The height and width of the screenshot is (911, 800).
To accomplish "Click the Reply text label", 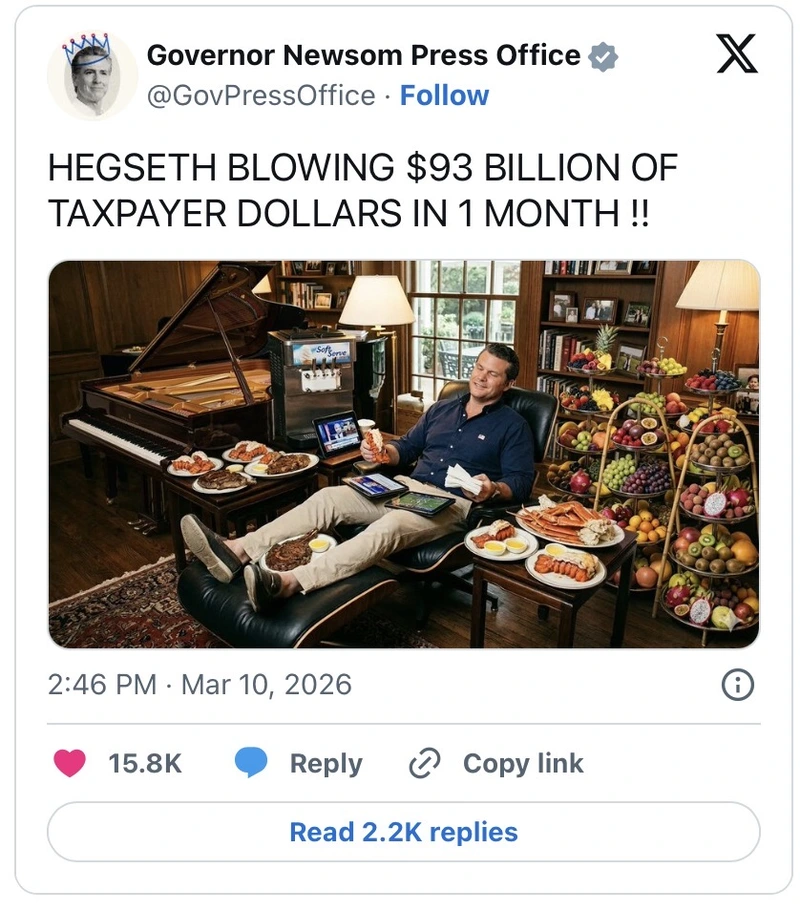I will pyautogui.click(x=326, y=764).
